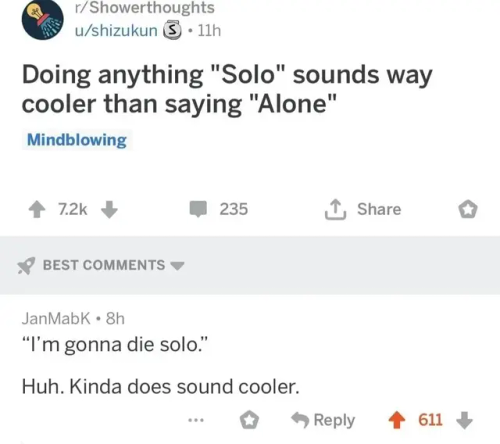This screenshot has height=444, width=500.
Task: Upvote the post with 7.2k points
Action: 37,210
